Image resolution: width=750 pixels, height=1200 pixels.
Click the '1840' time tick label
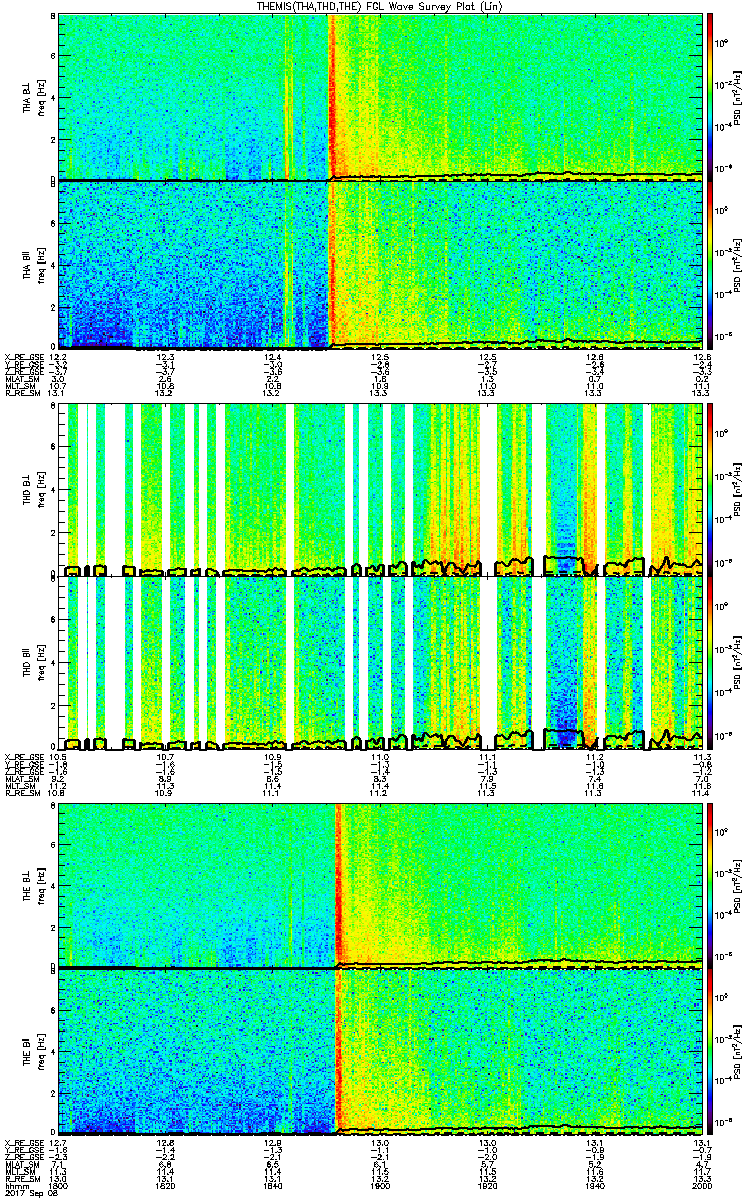(x=272, y=1187)
